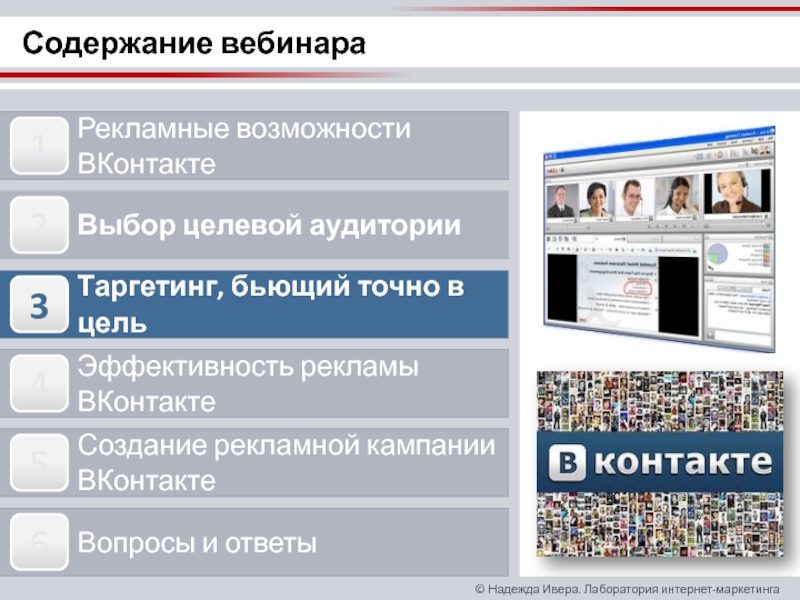The height and width of the screenshot is (600, 800).
Task: Select 'Выбор целевой аудитории' item
Action: point(254,225)
